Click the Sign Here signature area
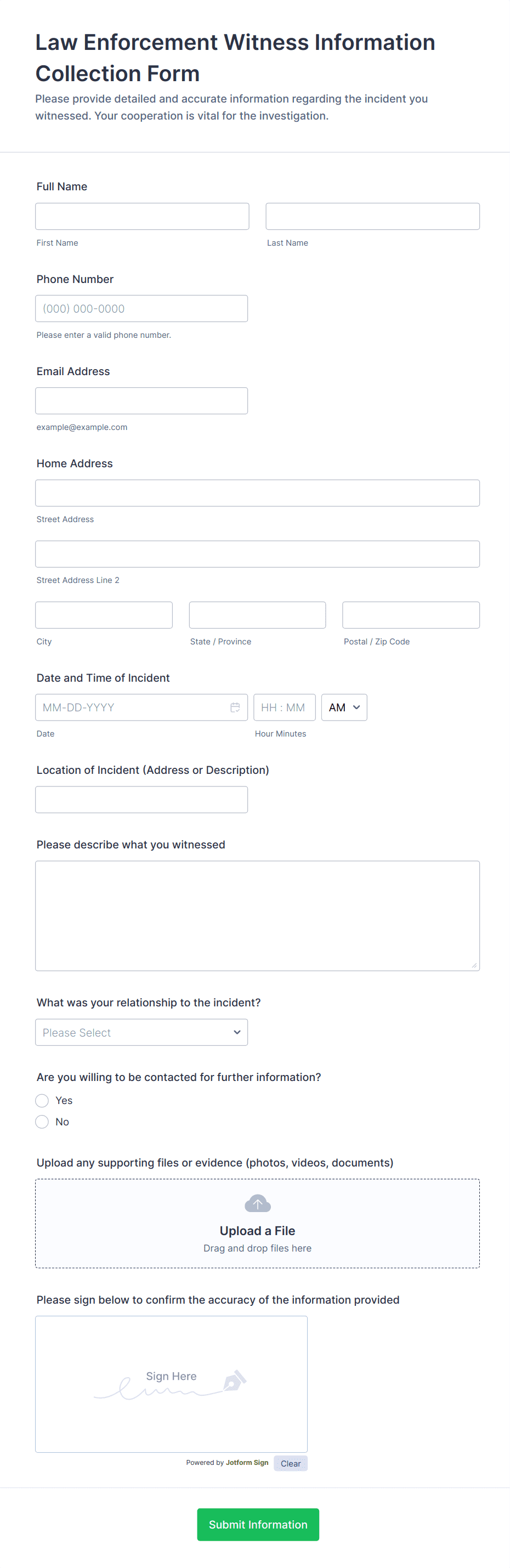The image size is (510, 1568). [171, 1400]
